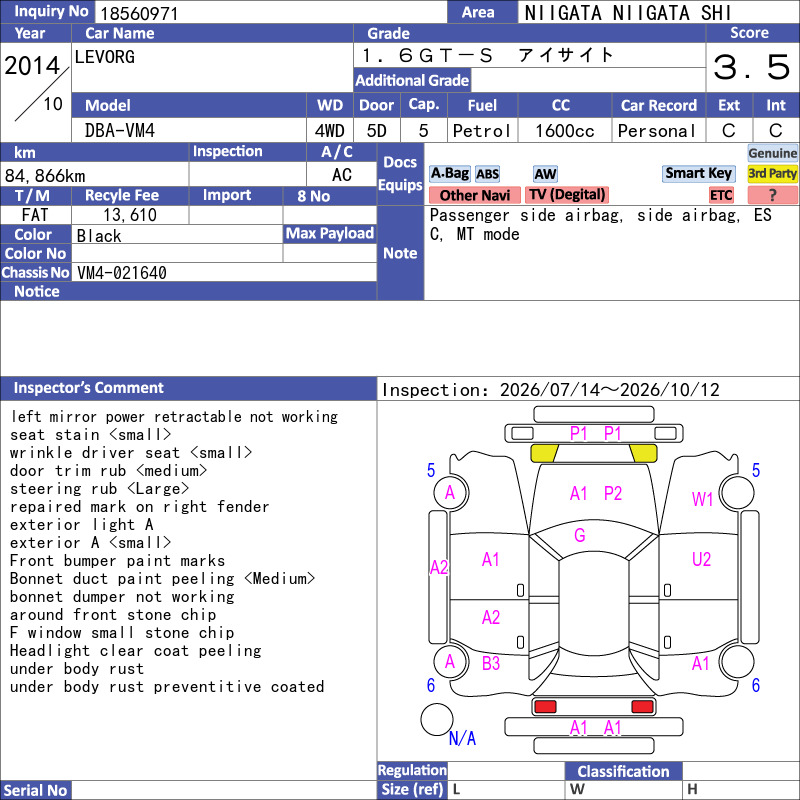
Task: Click the ABS equipment badge
Action: [x=487, y=174]
